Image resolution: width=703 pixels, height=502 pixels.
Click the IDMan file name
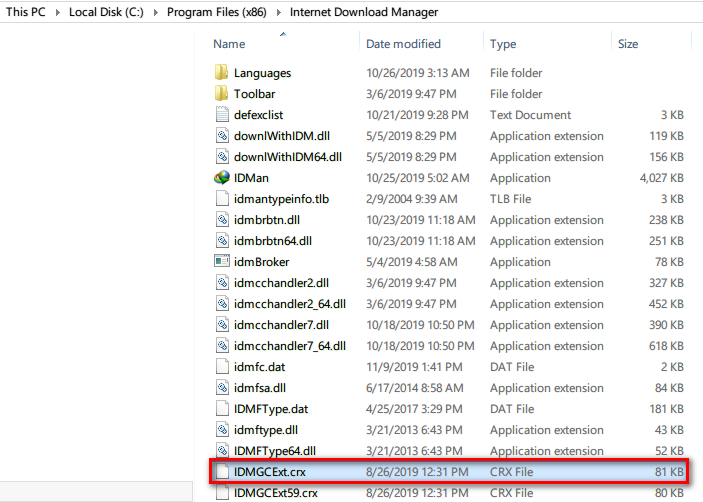click(251, 178)
